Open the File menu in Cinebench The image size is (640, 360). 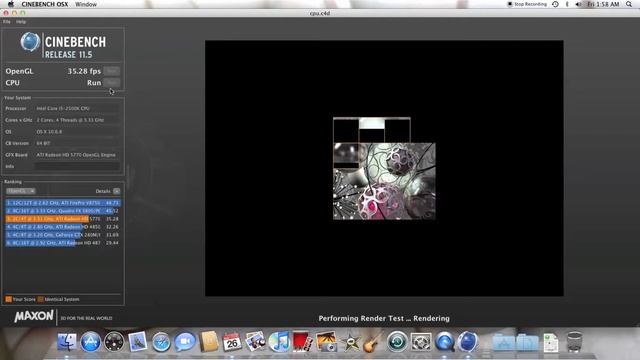[x=7, y=21]
